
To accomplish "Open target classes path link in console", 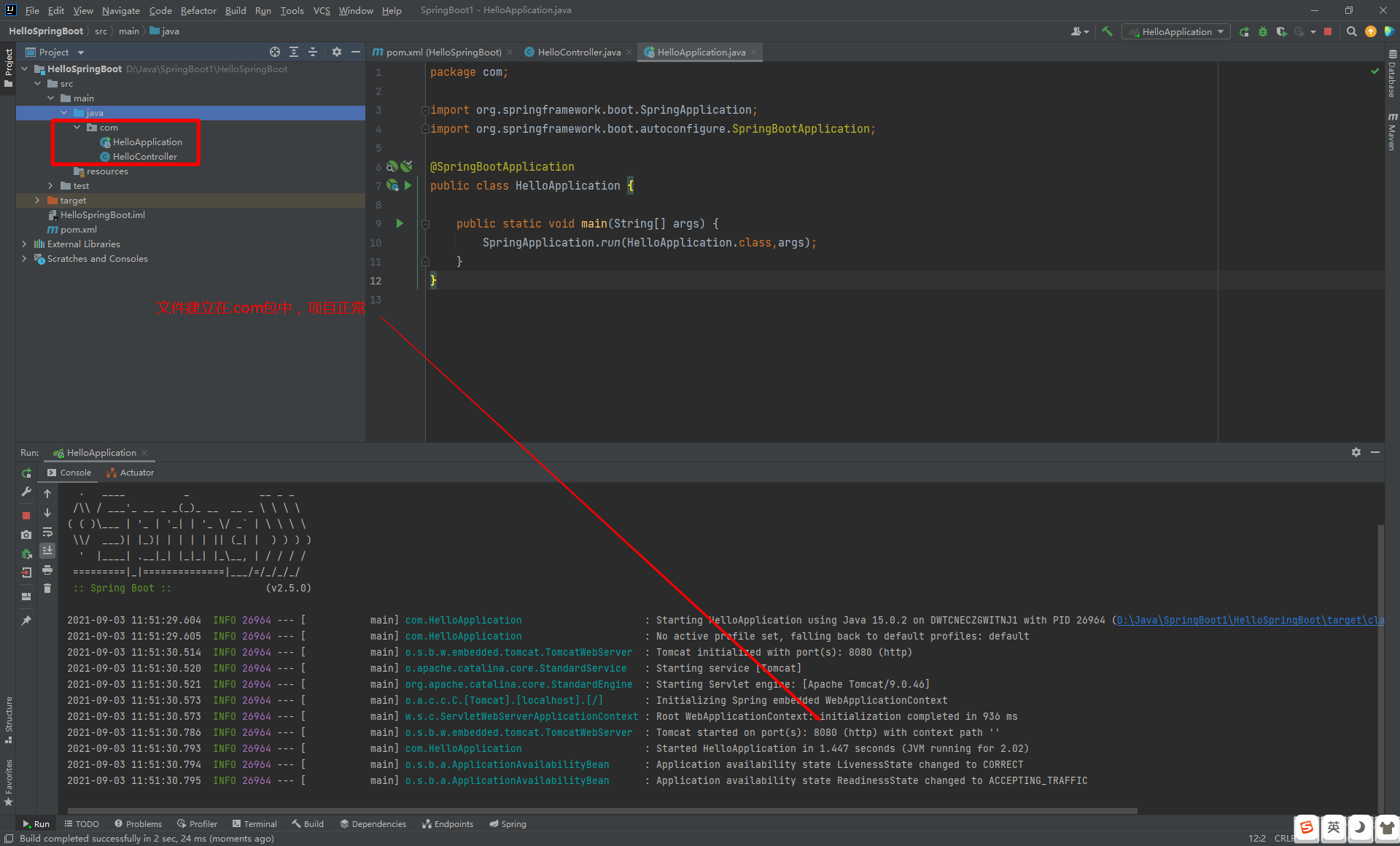I will (x=1250, y=620).
